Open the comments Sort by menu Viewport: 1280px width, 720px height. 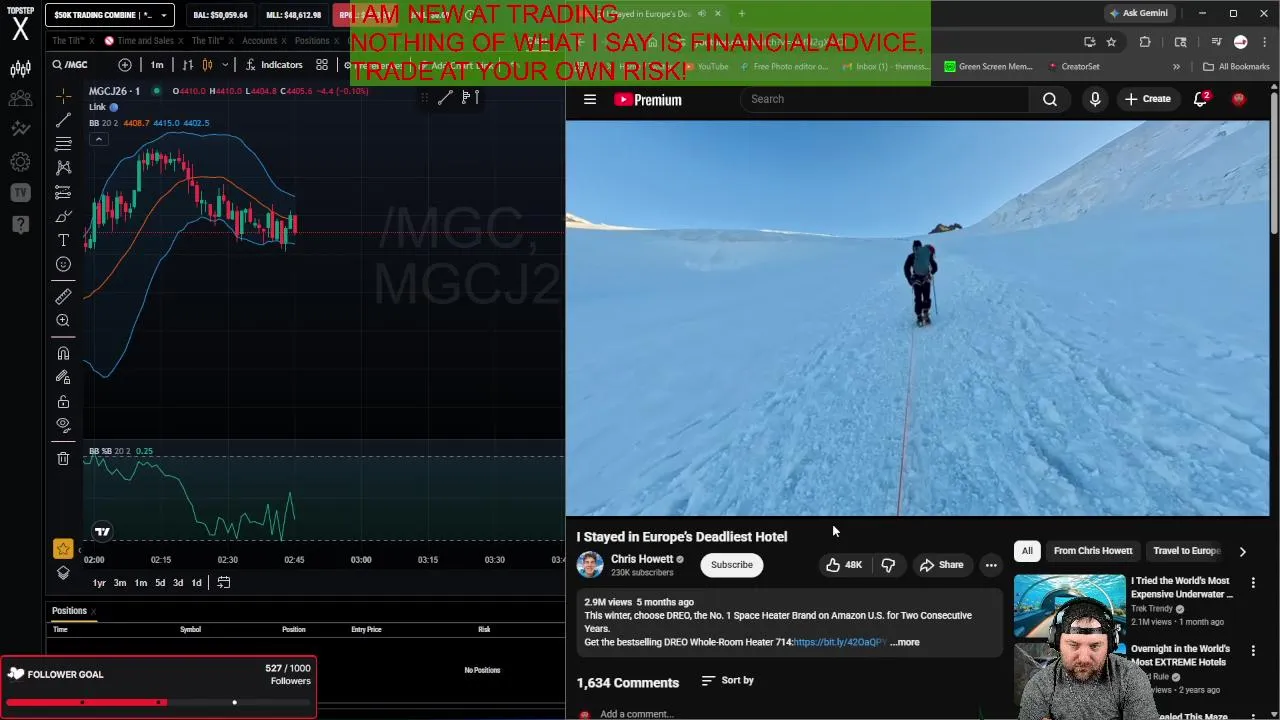pyautogui.click(x=728, y=680)
